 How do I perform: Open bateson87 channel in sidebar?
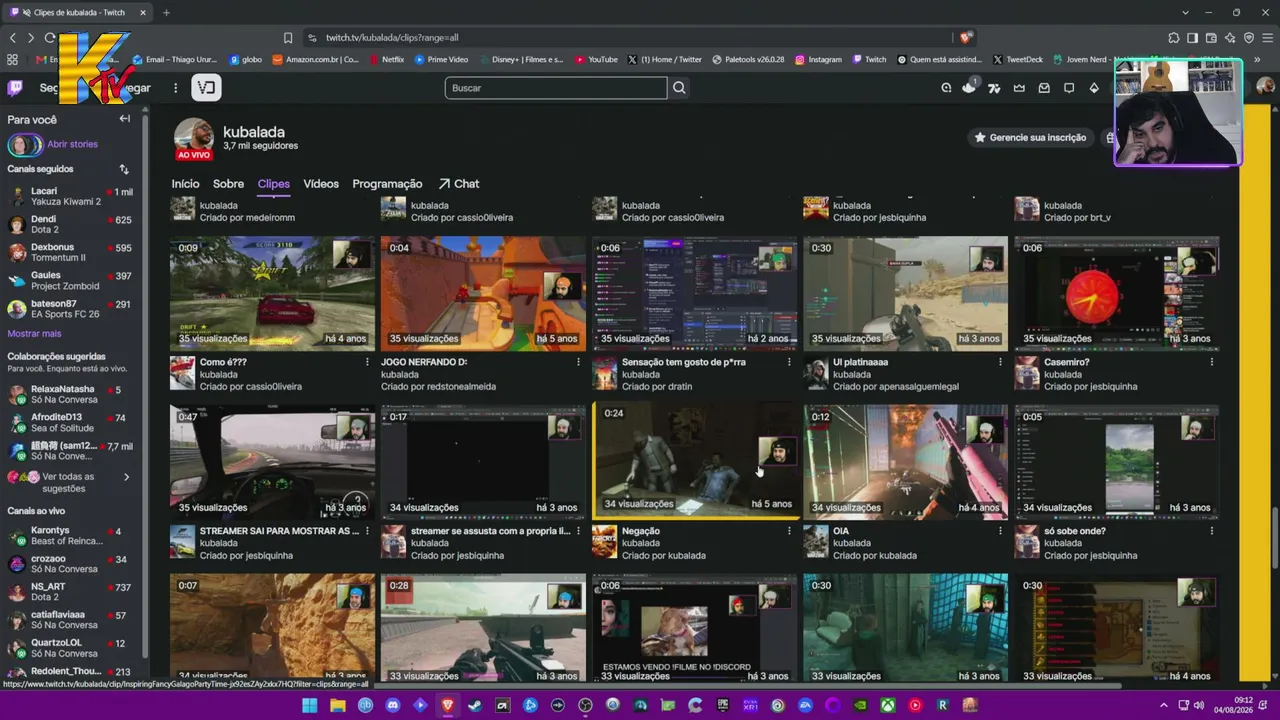pyautogui.click(x=69, y=308)
